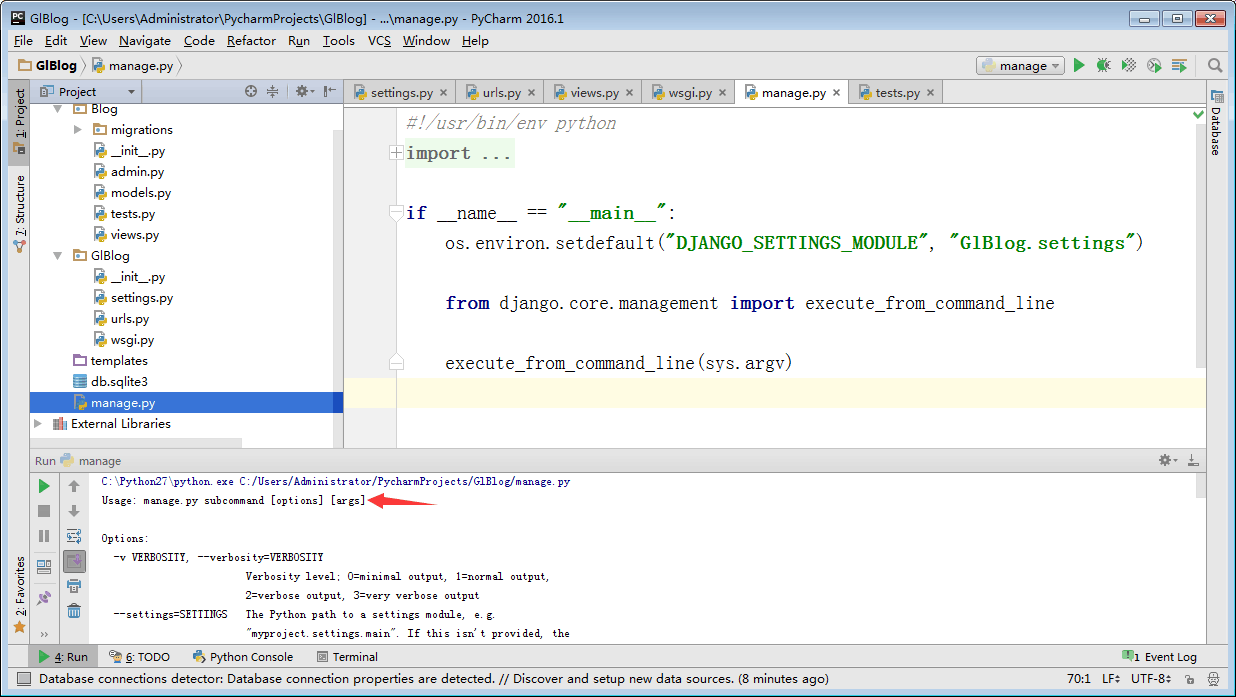Toggle the pin tab icon in Run panel
Viewport: 1236px width, 697px height.
[44, 598]
